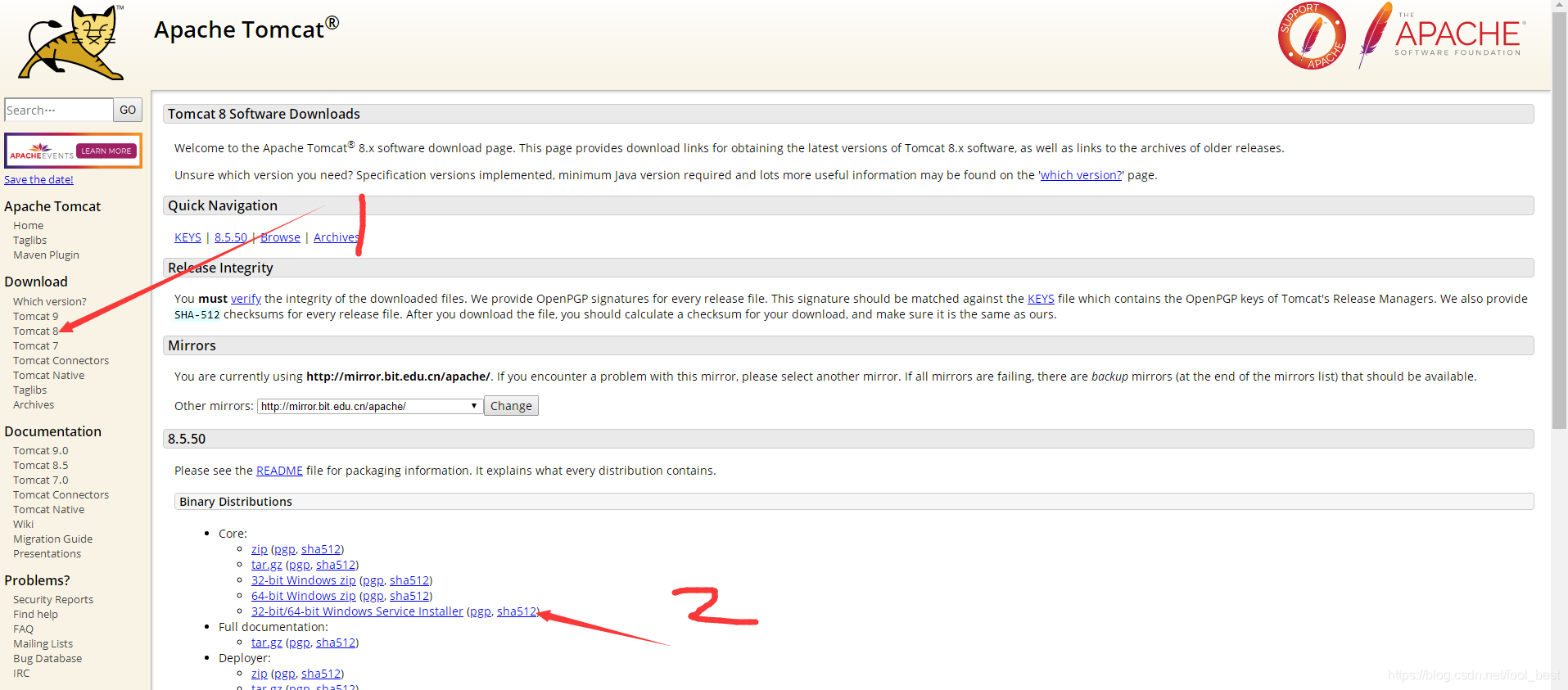Open Taglibs under Download
Viewport: 1568px width, 690px height.
[x=29, y=390]
